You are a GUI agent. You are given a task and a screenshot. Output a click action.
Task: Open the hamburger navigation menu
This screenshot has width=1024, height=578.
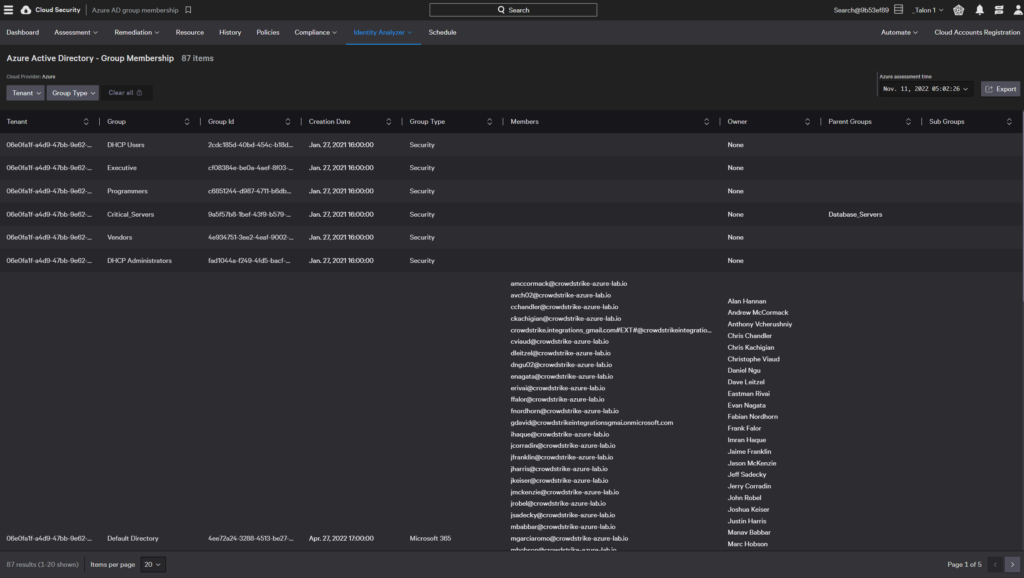click(x=8, y=10)
